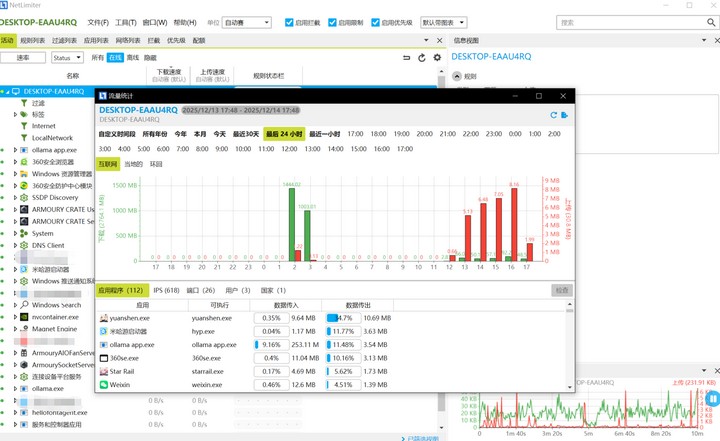Click the 本月 time period link
This screenshot has height=441, width=720.
[200, 133]
